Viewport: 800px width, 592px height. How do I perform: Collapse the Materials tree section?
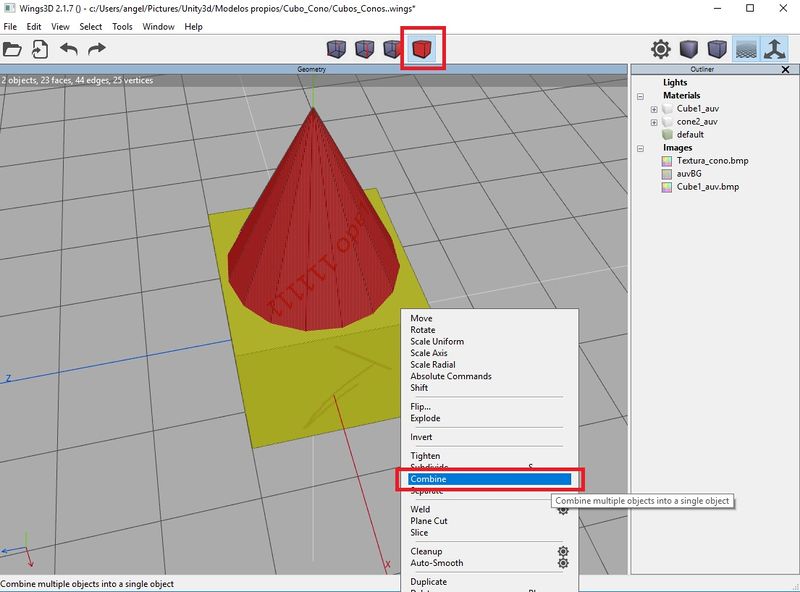pyautogui.click(x=640, y=96)
